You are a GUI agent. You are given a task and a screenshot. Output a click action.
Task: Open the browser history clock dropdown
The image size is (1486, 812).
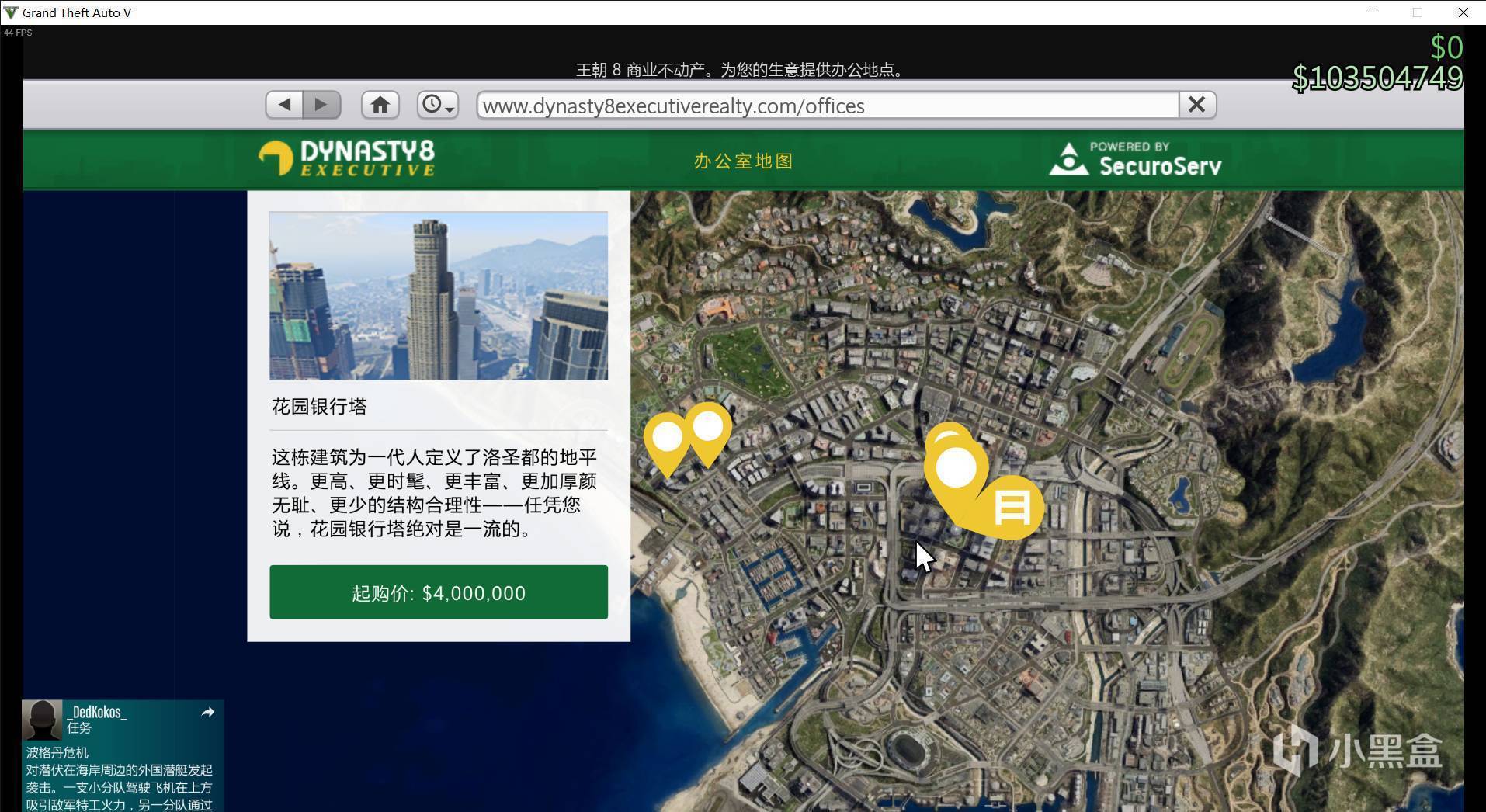click(438, 105)
